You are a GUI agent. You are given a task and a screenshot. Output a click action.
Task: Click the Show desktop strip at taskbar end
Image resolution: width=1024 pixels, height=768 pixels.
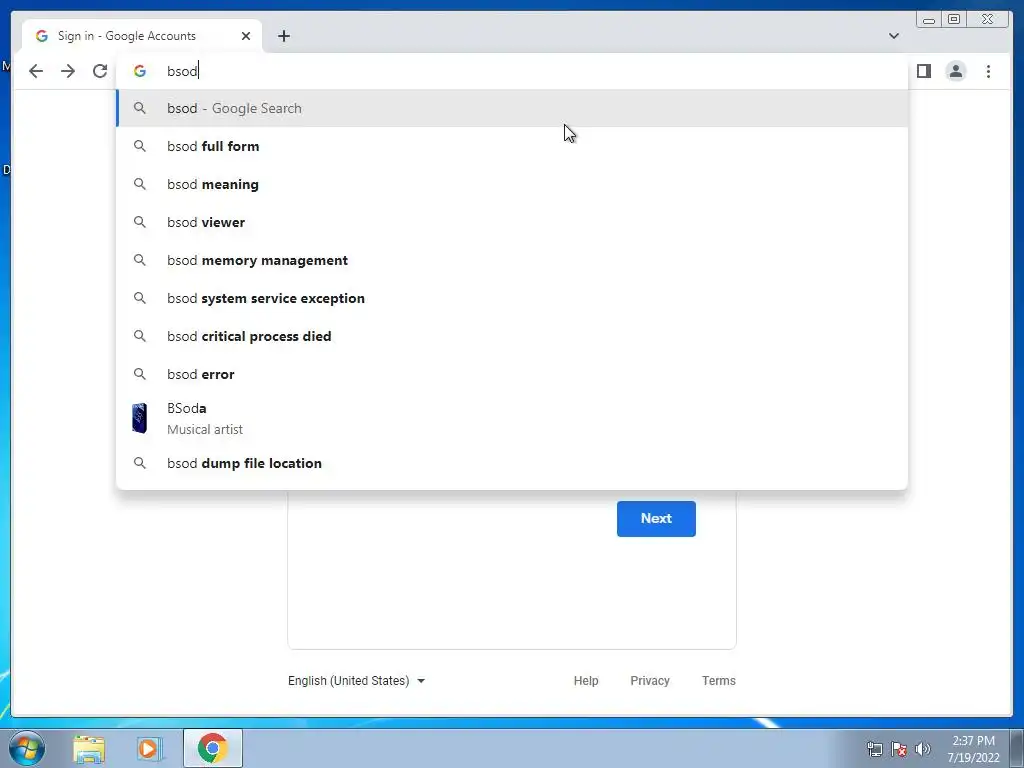tap(1017, 748)
